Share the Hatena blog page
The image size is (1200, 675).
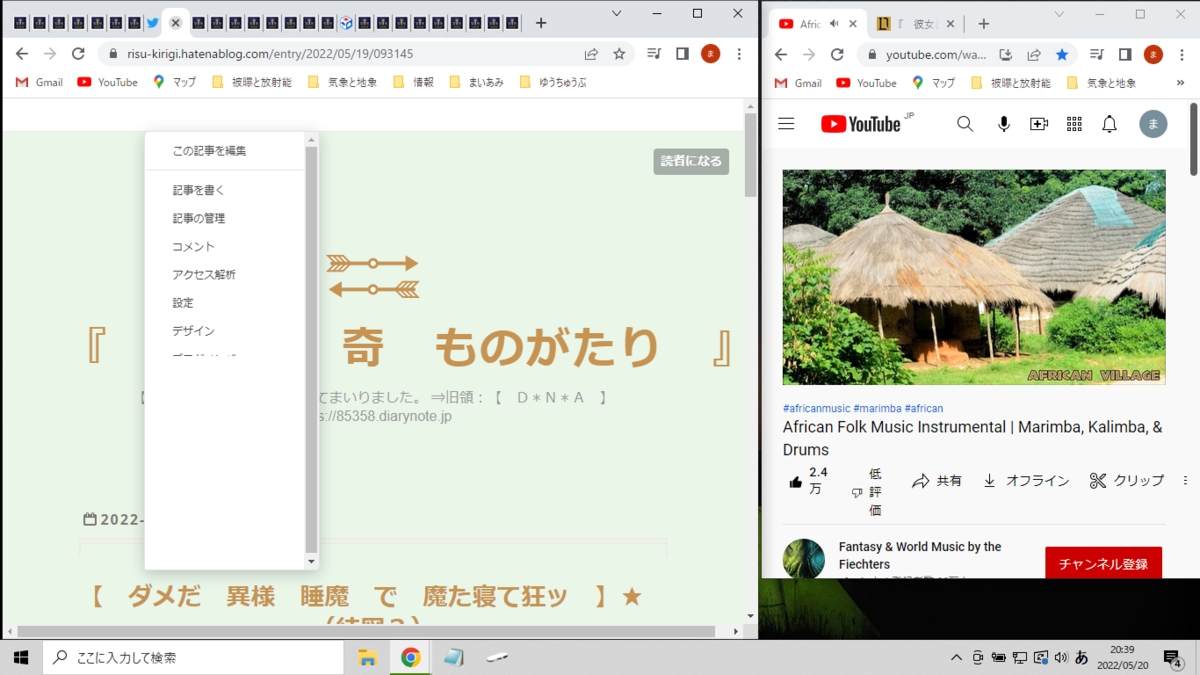[591, 54]
